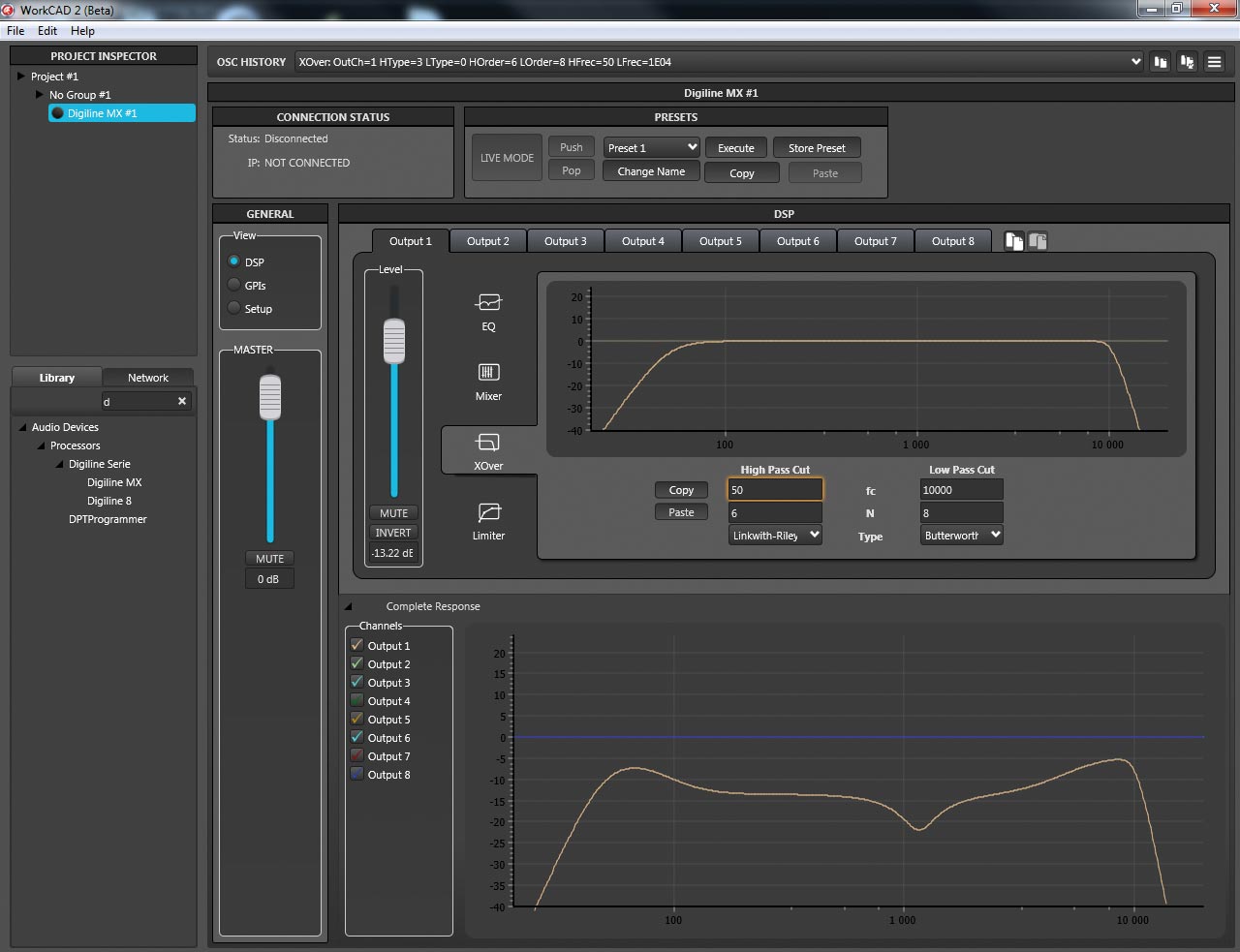The image size is (1240, 952).
Task: Open the EQ section icon
Action: click(x=488, y=303)
